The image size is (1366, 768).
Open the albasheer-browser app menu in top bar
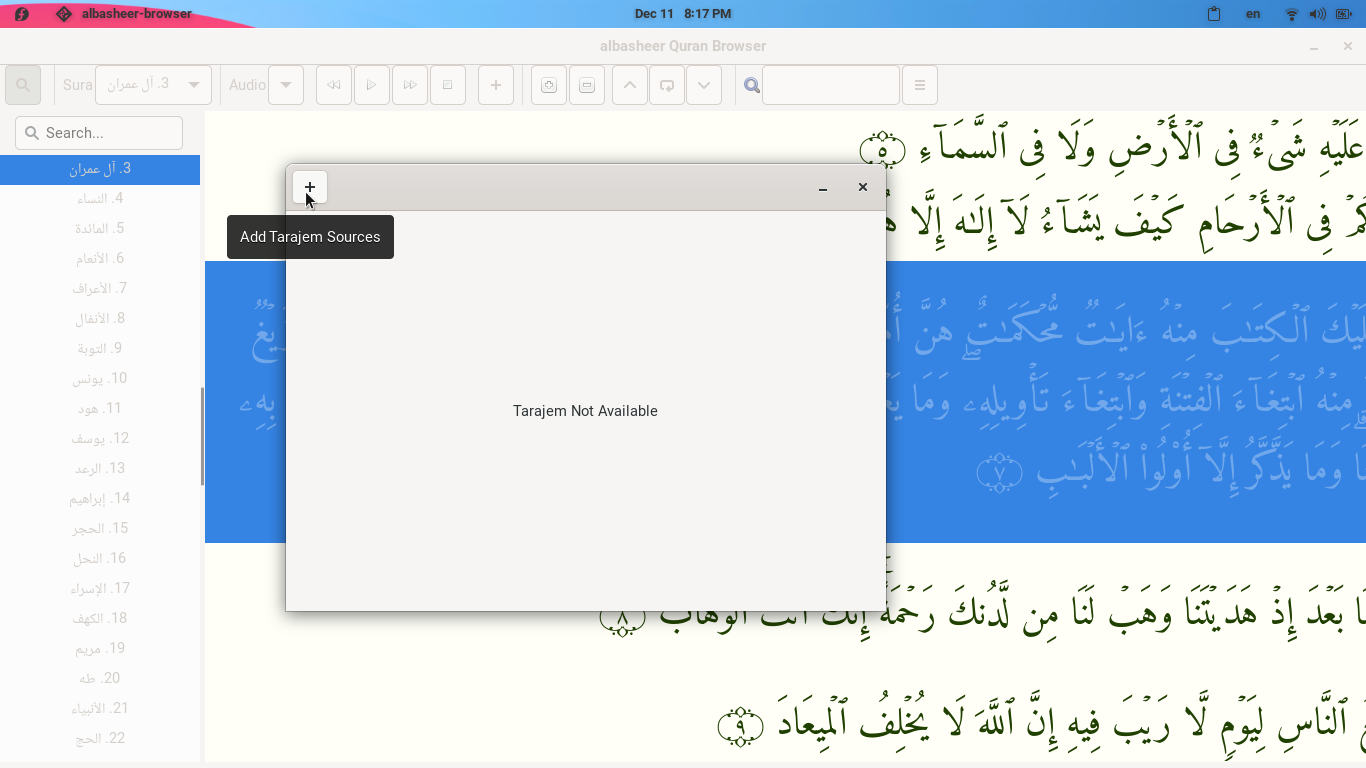click(124, 14)
